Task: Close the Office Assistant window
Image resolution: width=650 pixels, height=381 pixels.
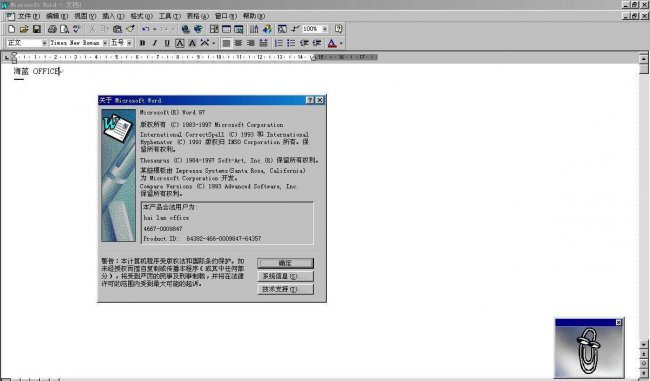Action: 618,323
